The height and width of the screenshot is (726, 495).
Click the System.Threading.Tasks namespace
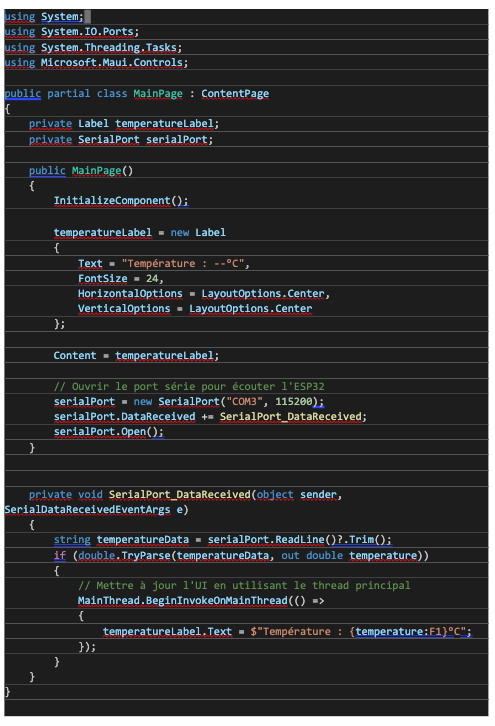coord(109,47)
